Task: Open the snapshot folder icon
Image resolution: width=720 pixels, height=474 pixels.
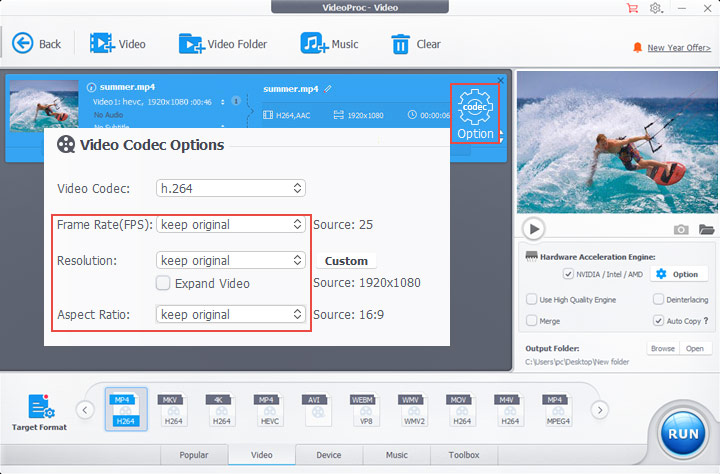Action: pos(706,229)
